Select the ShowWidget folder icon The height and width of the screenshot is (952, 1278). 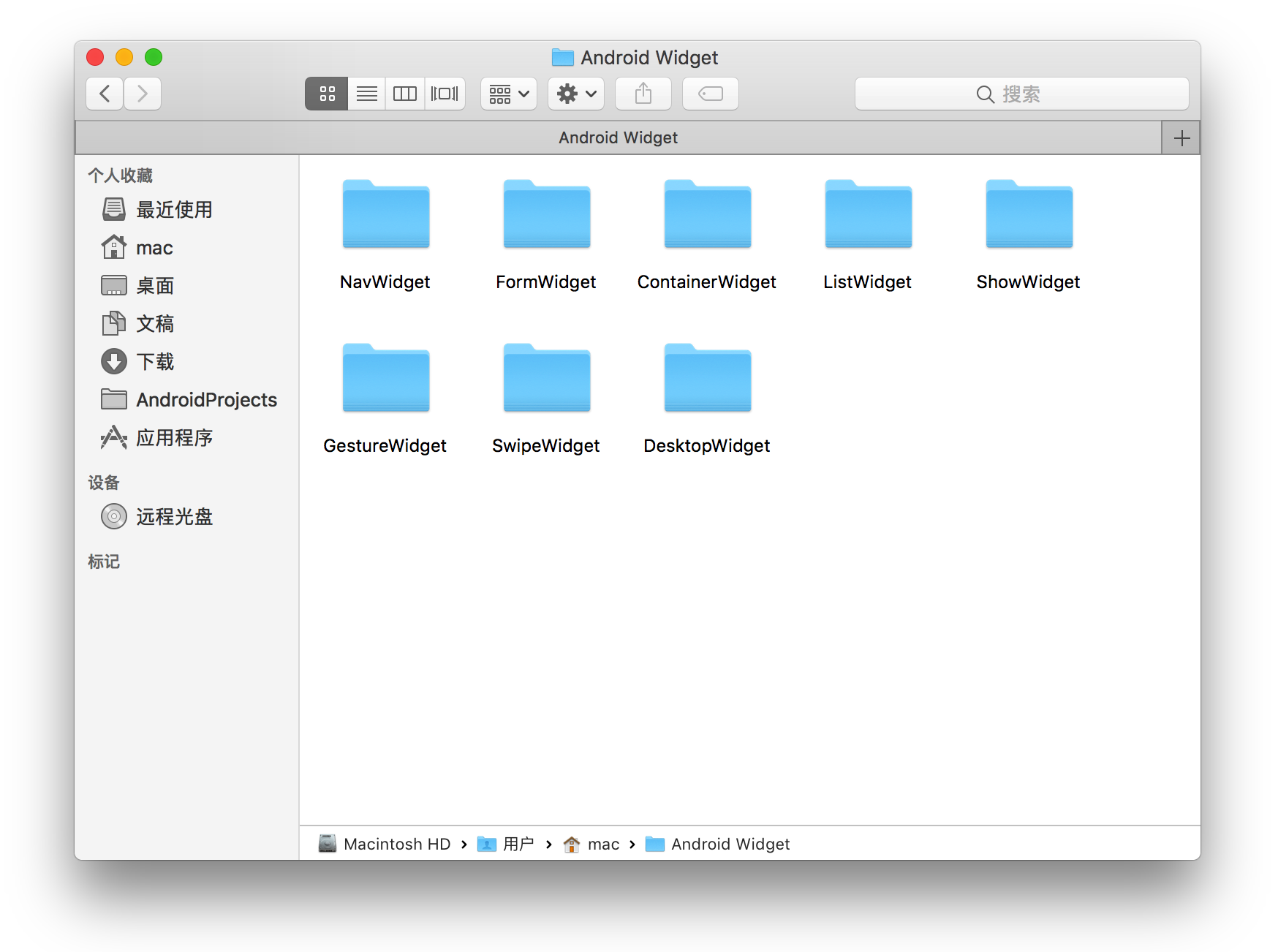click(x=1029, y=214)
